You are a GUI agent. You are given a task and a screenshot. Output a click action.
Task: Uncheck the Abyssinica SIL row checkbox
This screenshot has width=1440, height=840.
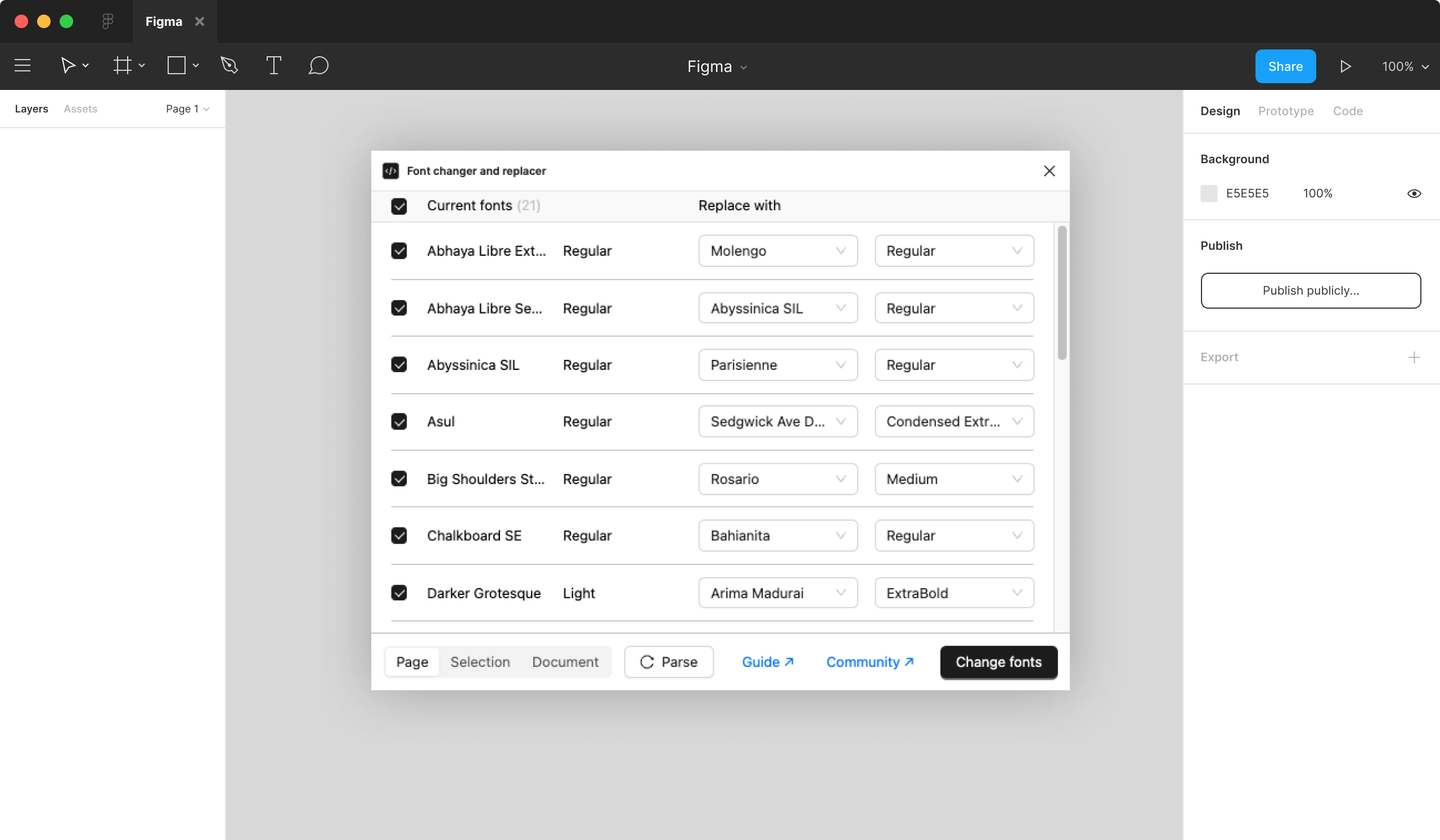point(399,364)
